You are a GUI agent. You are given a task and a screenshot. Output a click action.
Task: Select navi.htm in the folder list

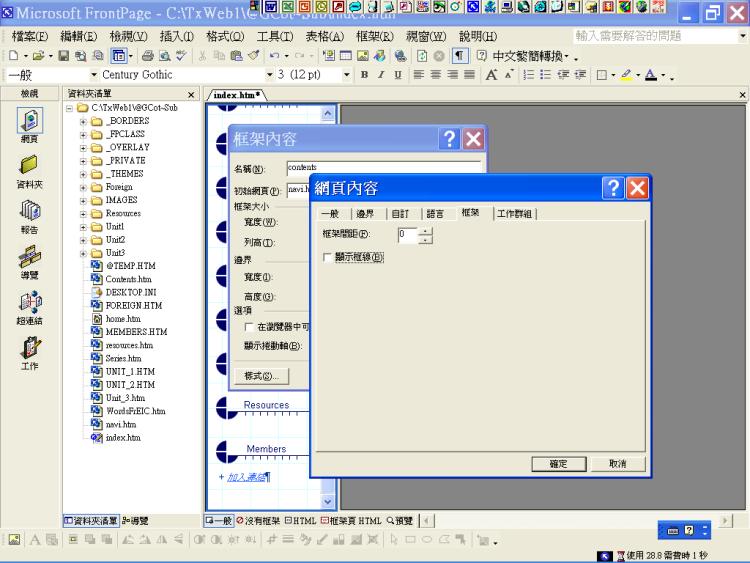[119, 424]
